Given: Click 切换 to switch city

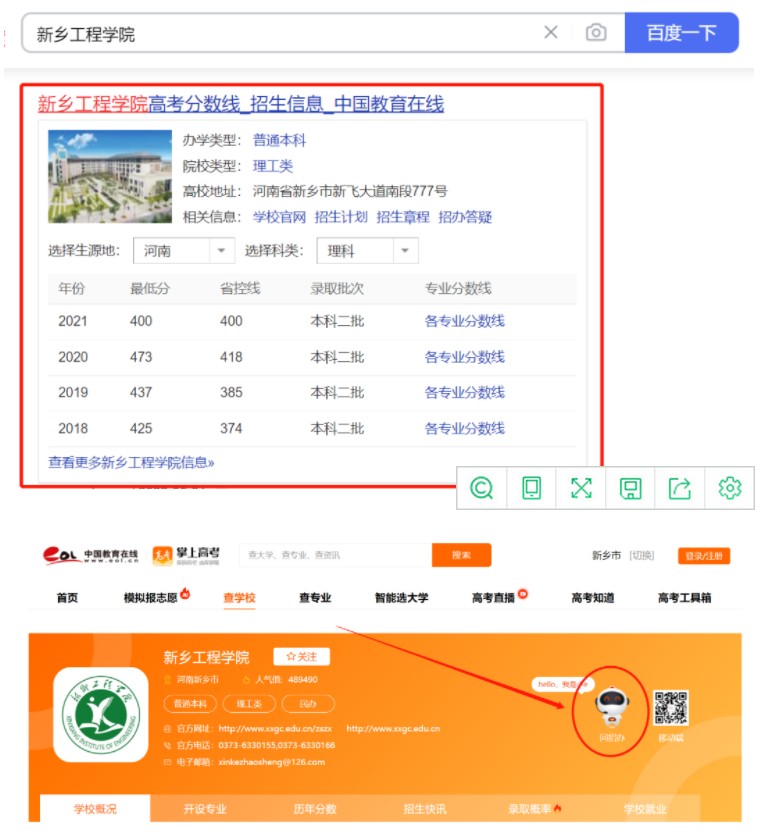Looking at the screenshot, I should (641, 556).
